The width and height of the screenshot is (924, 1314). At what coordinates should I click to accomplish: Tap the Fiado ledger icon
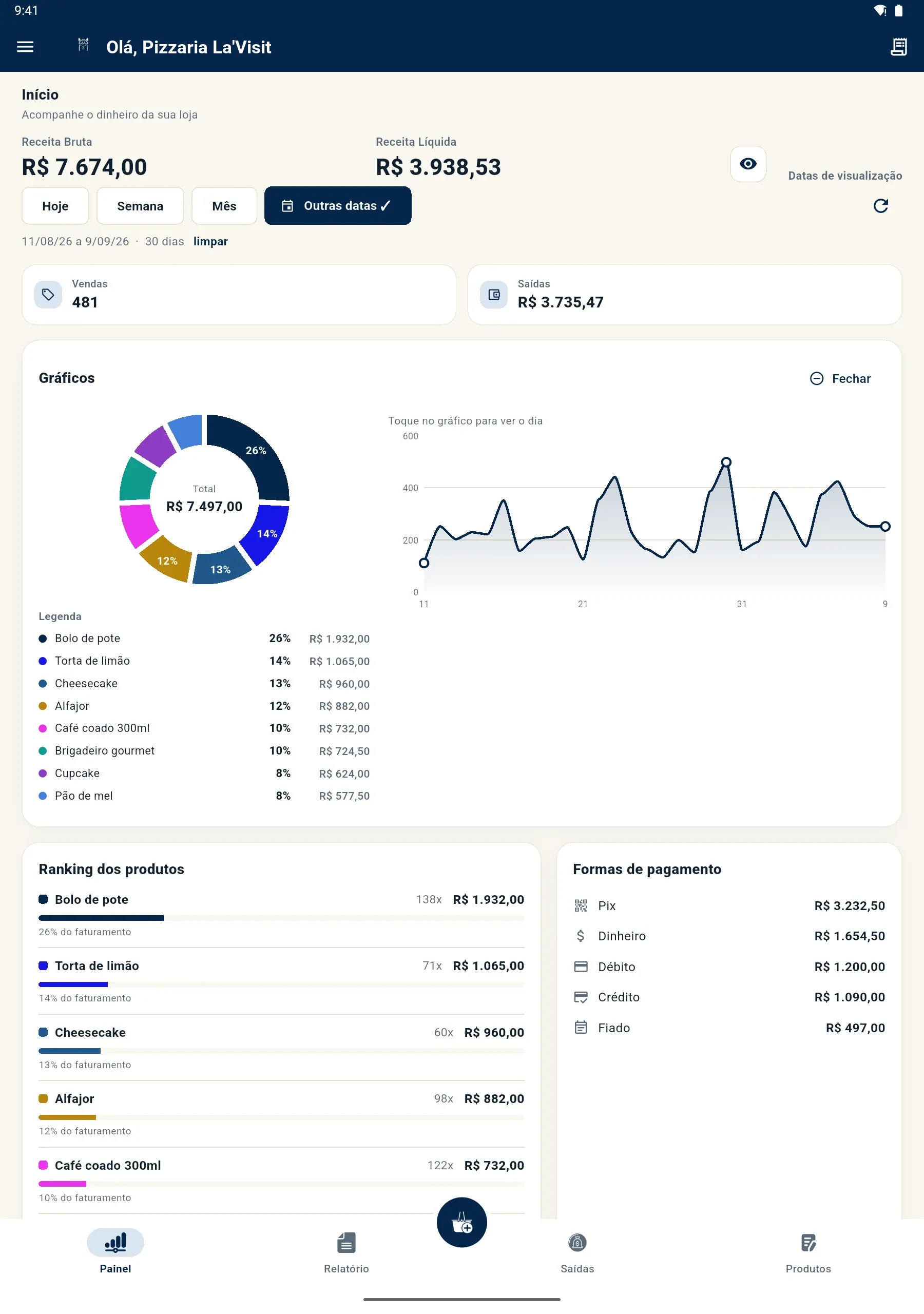click(x=581, y=1028)
